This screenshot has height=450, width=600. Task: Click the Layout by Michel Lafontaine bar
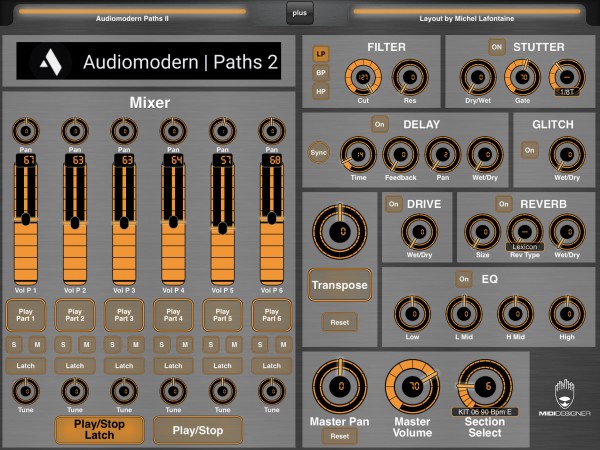point(467,14)
